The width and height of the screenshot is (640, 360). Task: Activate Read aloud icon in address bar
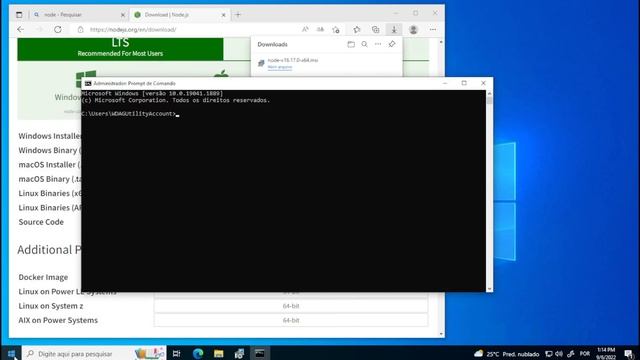[x=305, y=29]
